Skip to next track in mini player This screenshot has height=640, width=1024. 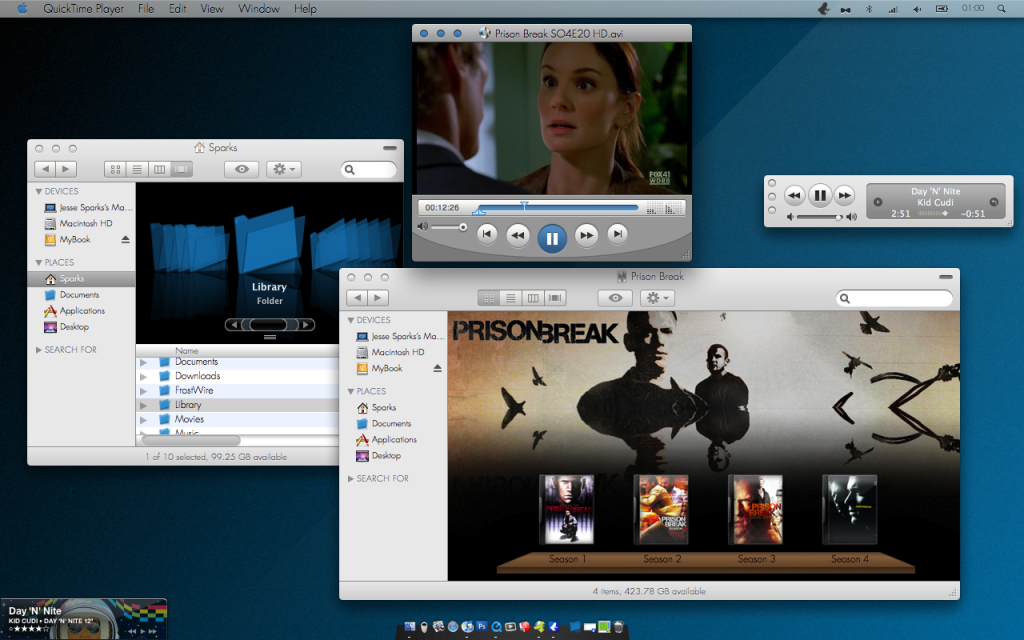tap(845, 195)
